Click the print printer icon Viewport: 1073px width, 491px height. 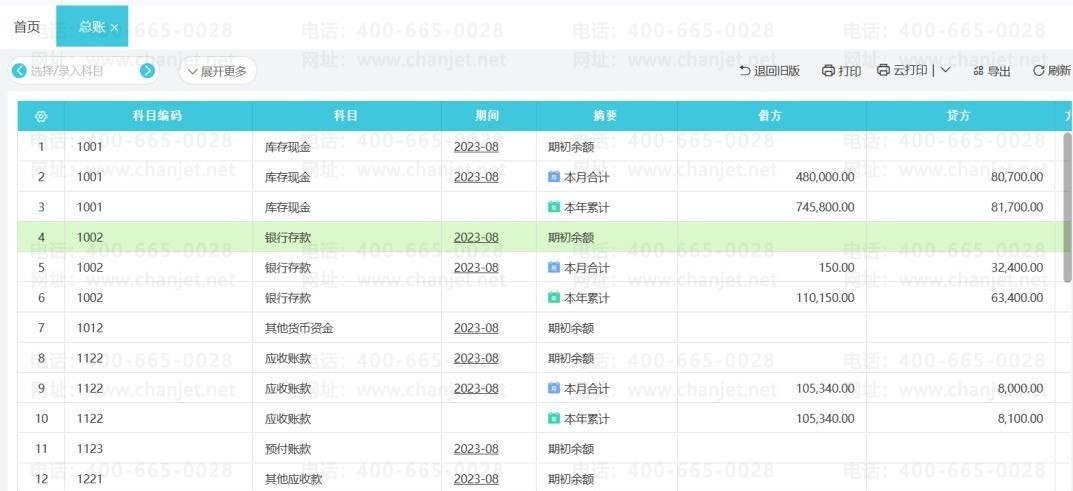pos(828,70)
